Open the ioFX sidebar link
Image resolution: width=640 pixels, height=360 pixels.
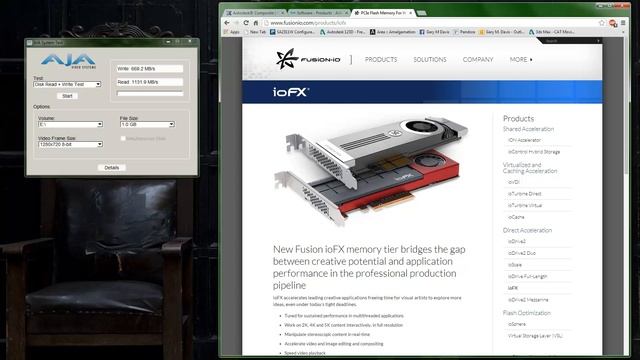(x=513, y=288)
